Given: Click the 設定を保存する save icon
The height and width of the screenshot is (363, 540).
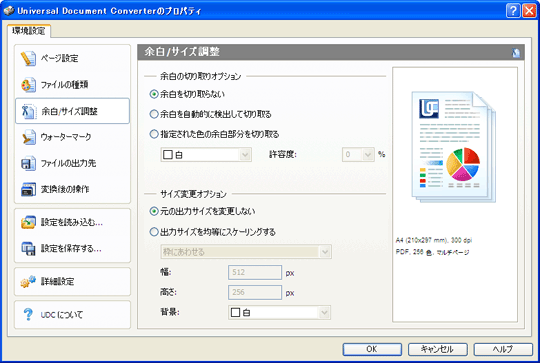Looking at the screenshot, I should 28,248.
